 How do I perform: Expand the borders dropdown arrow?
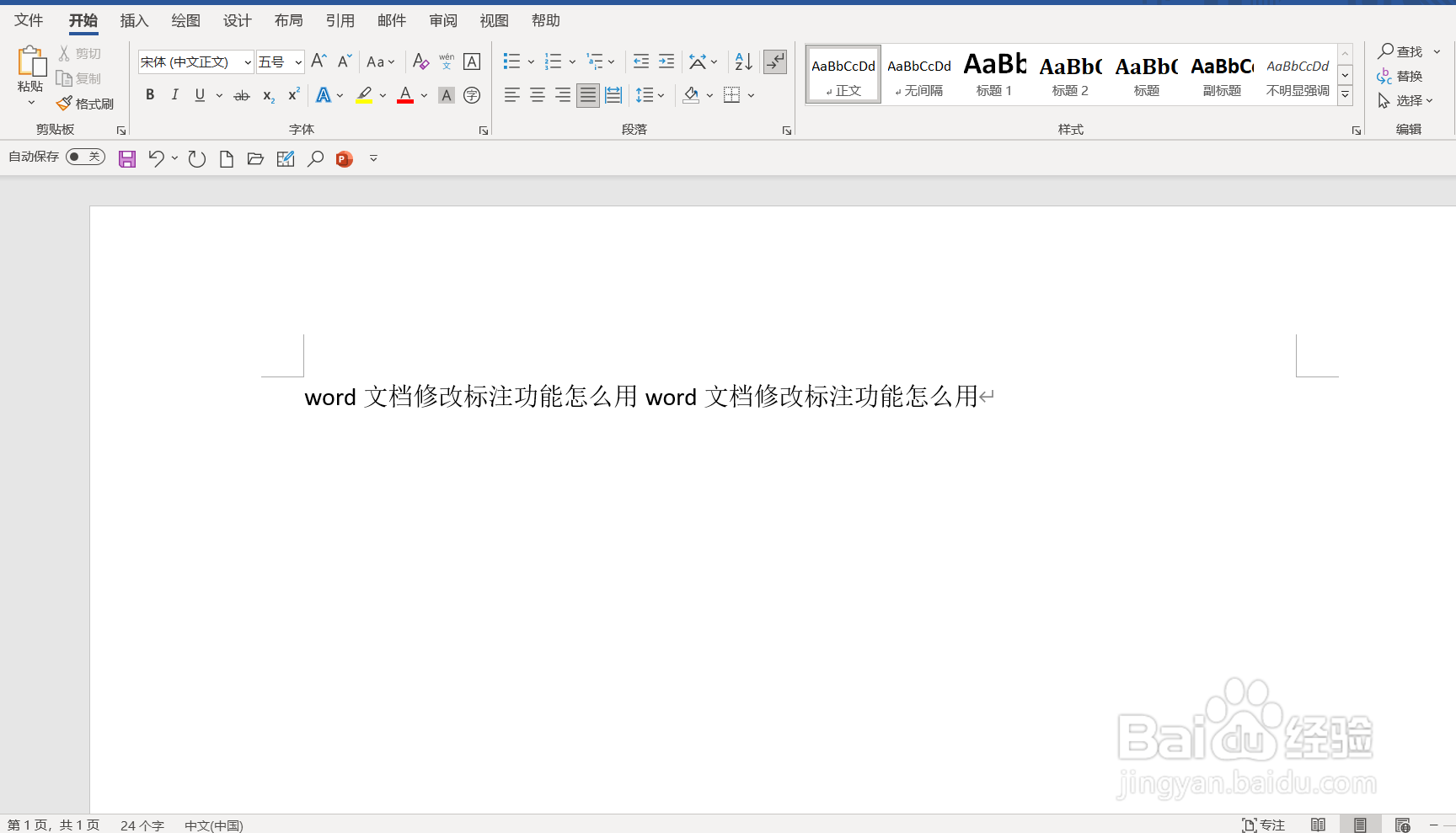[x=751, y=95]
